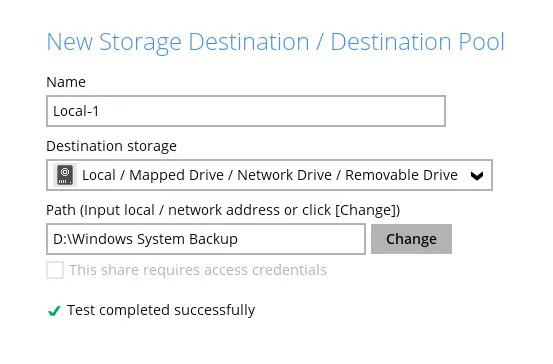Viewport: 553px width, 364px height.
Task: Open the Local / Mapped Drive combo box
Action: (269, 175)
